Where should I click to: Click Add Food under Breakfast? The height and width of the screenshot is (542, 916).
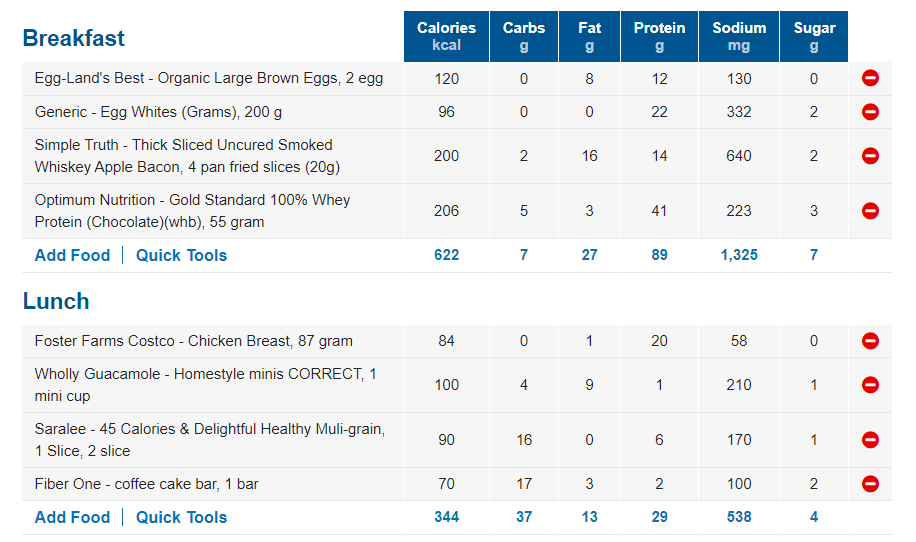[x=72, y=255]
